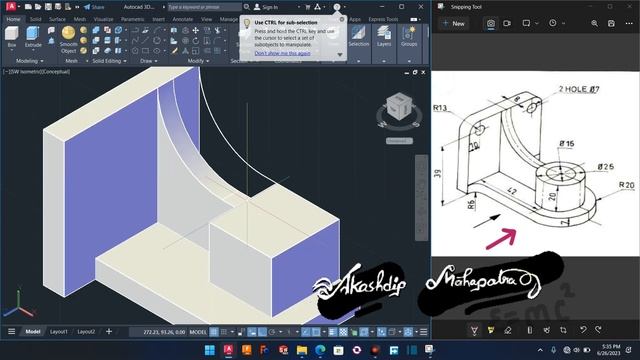This screenshot has width=640, height=360.
Task: Open File Explorer from taskbar
Action: tap(302, 350)
